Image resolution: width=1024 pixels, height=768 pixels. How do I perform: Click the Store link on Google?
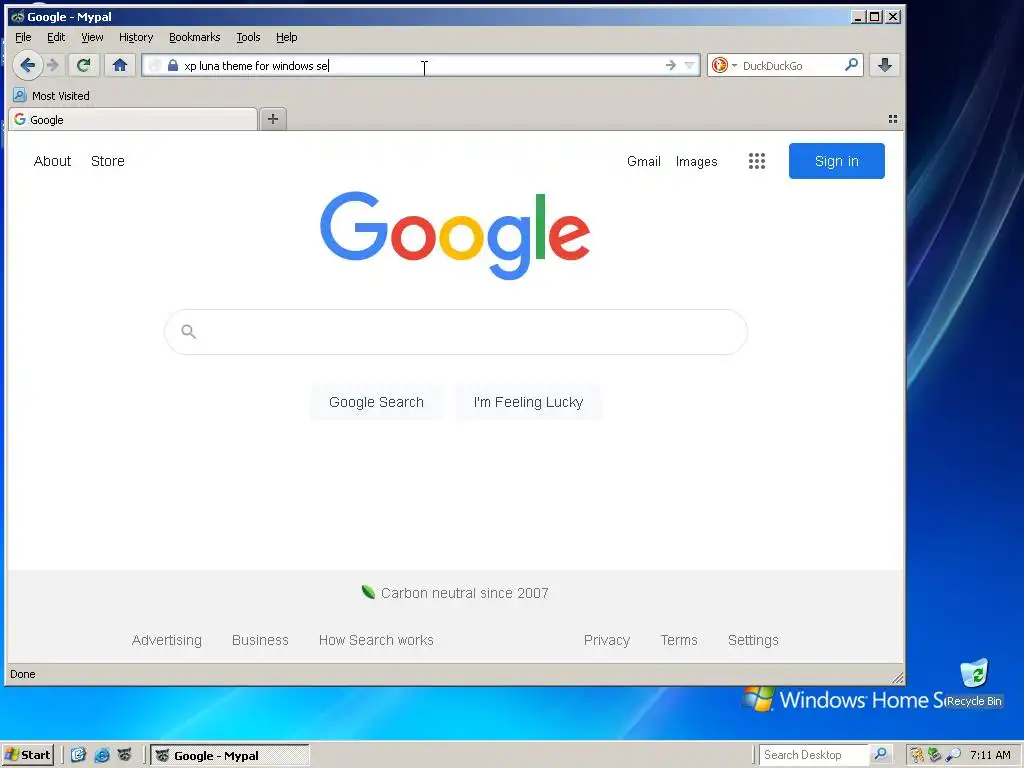point(108,161)
